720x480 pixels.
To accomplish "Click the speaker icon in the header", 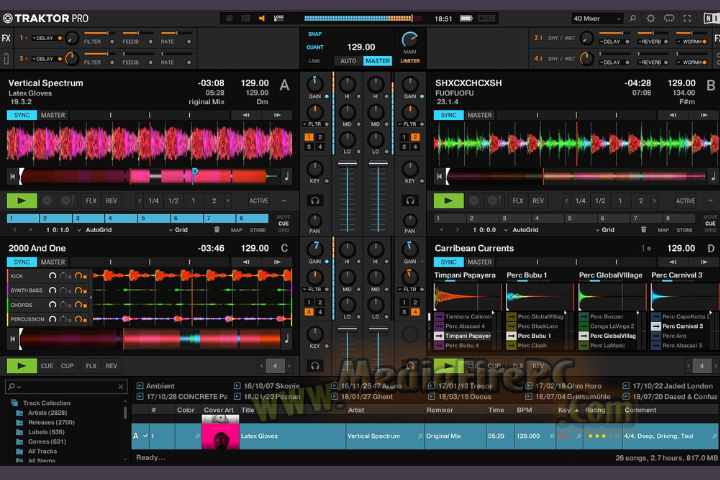I will coord(261,18).
